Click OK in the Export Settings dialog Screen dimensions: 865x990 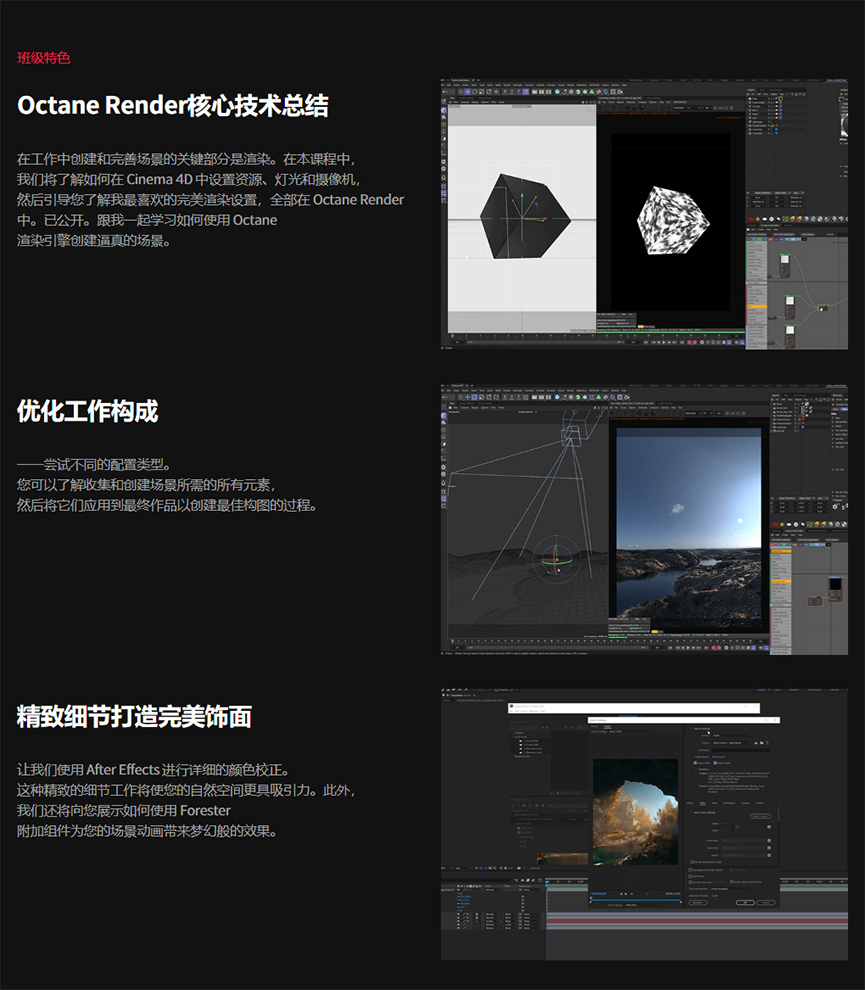745,903
